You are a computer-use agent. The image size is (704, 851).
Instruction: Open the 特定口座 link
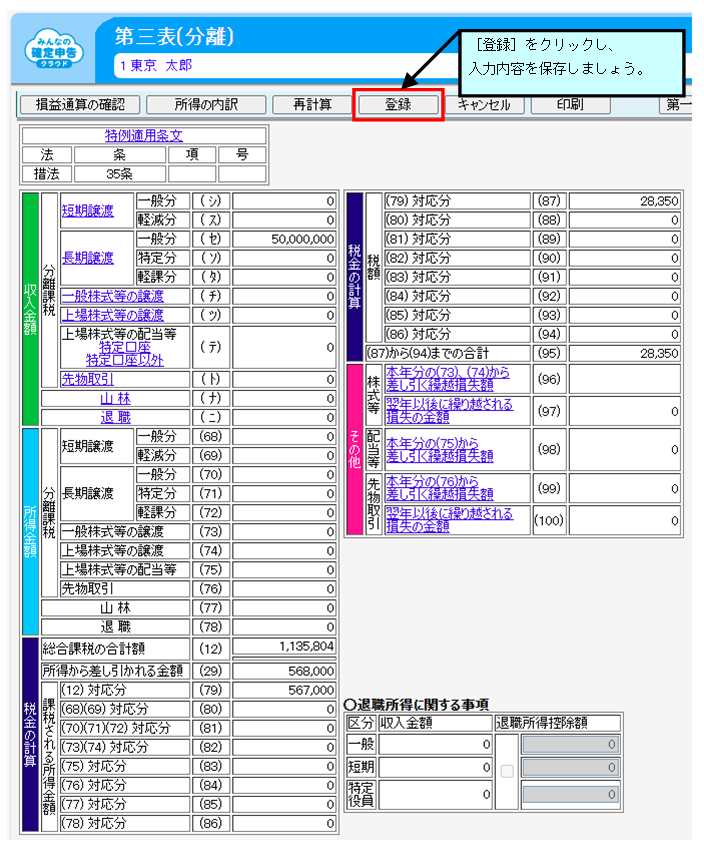[x=125, y=347]
